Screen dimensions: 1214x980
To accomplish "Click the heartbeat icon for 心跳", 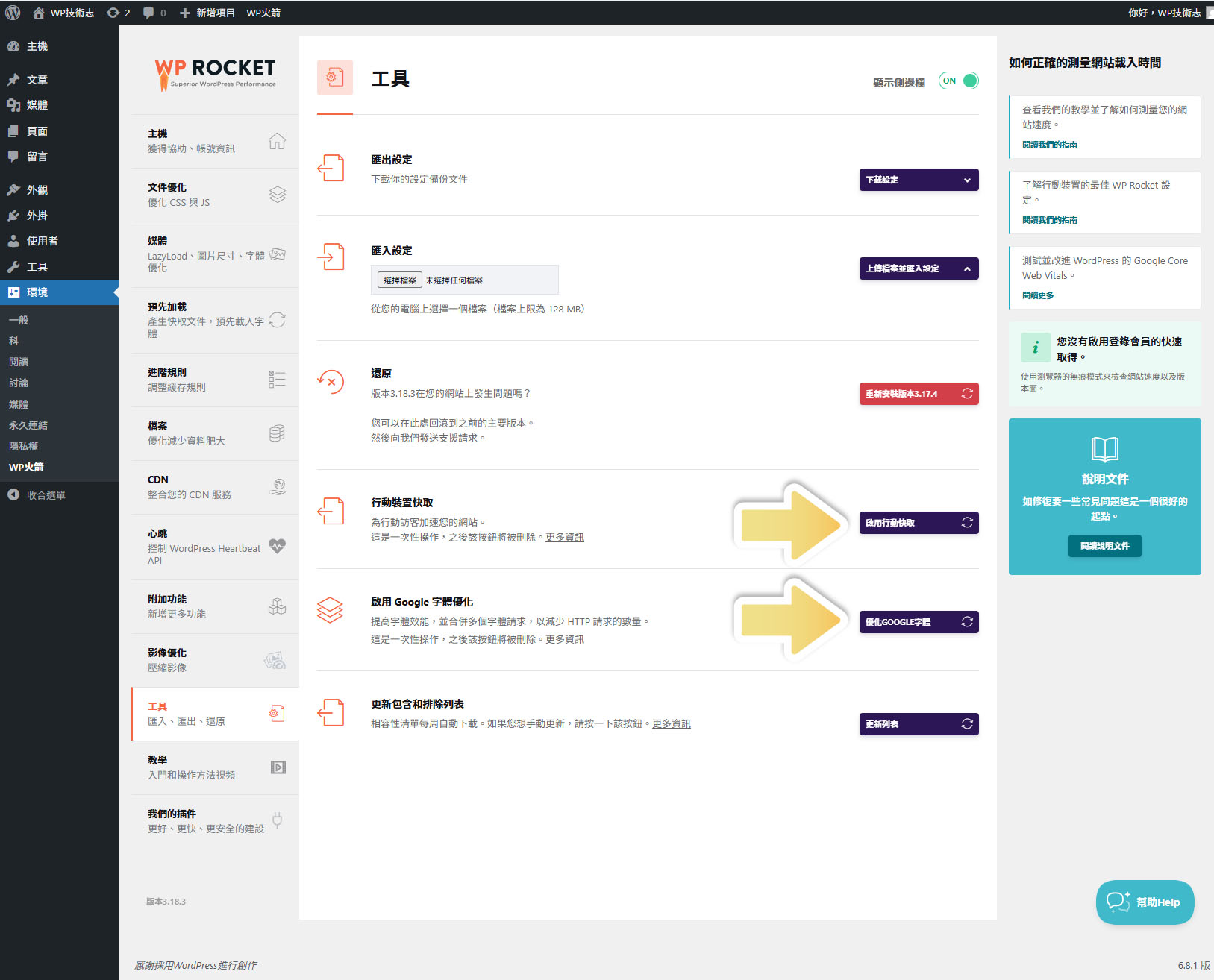I will 277,546.
